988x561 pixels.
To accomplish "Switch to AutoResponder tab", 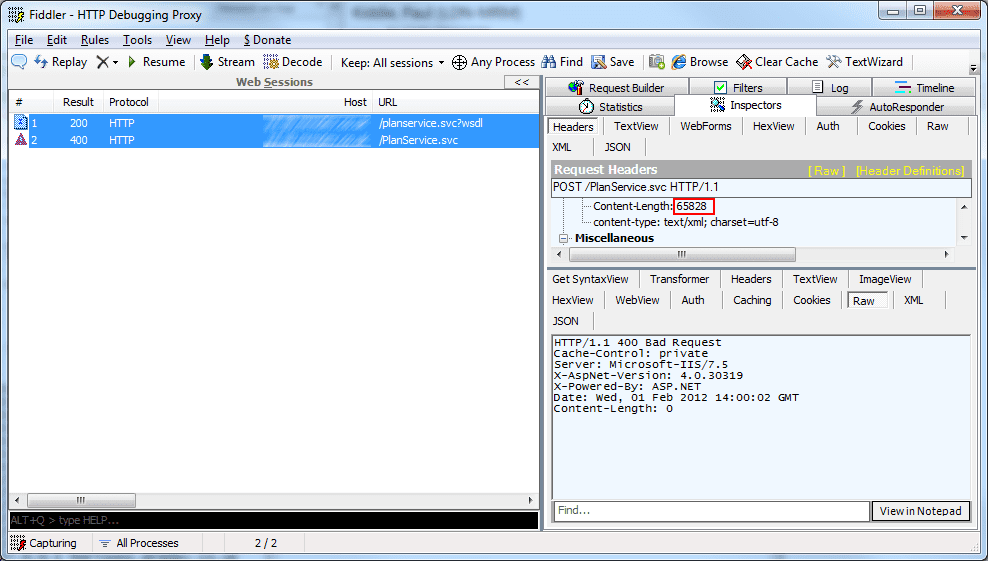I will pyautogui.click(x=897, y=107).
